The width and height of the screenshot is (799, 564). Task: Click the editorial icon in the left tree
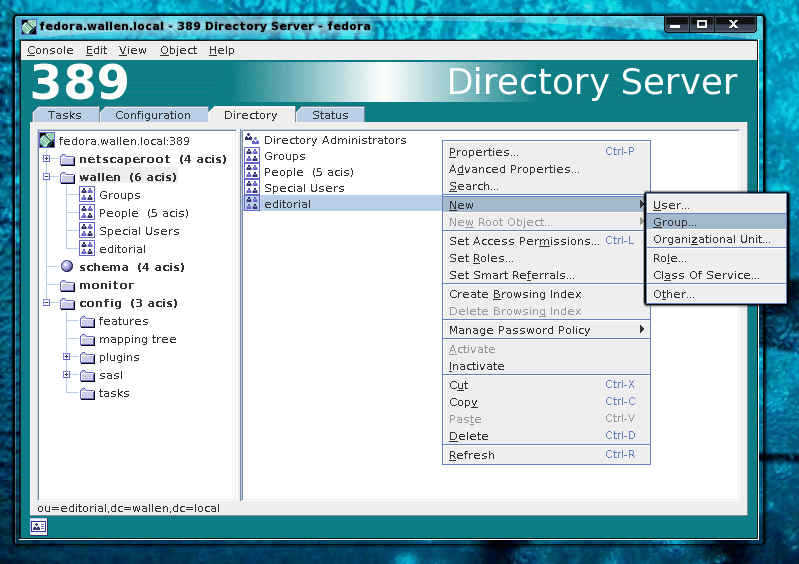[x=87, y=249]
